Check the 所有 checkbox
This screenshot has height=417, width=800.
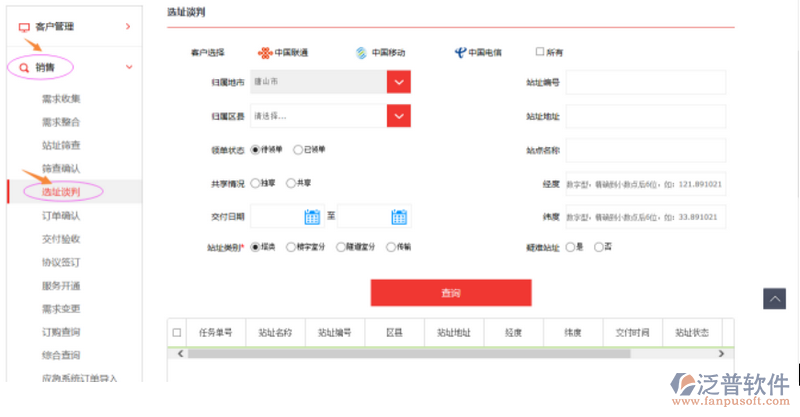click(540, 51)
